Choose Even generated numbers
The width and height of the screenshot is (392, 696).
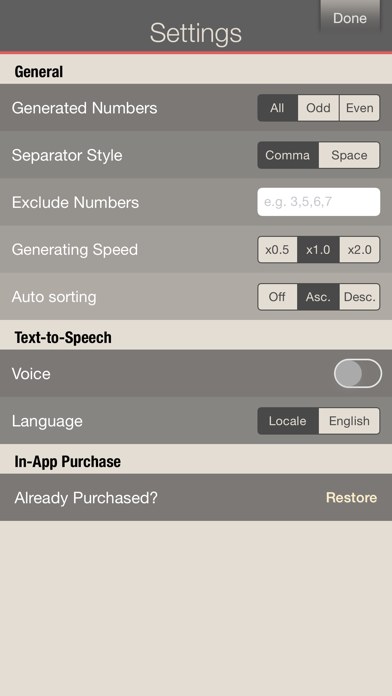360,108
